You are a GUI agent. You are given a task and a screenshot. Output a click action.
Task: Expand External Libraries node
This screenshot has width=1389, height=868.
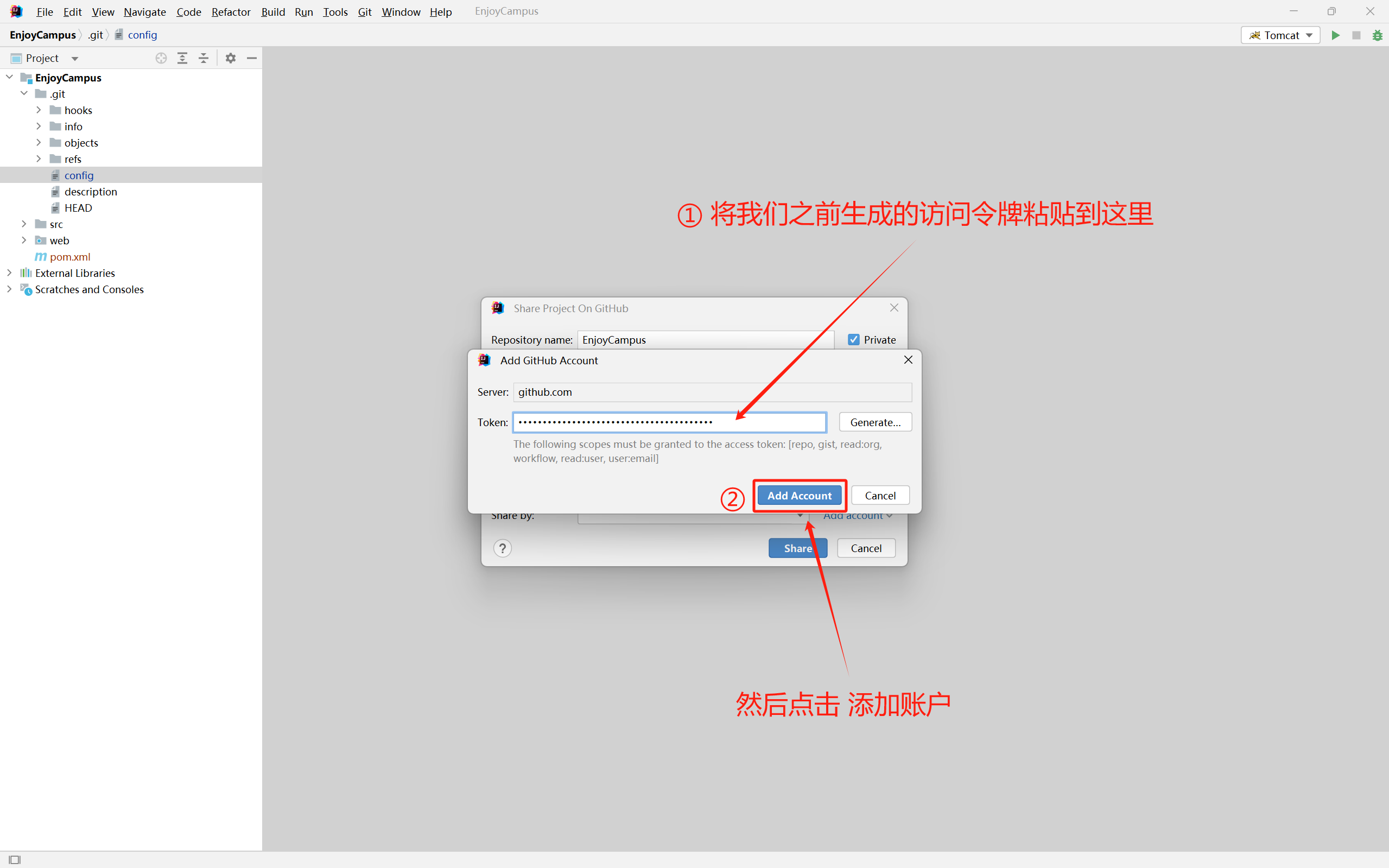(x=9, y=273)
